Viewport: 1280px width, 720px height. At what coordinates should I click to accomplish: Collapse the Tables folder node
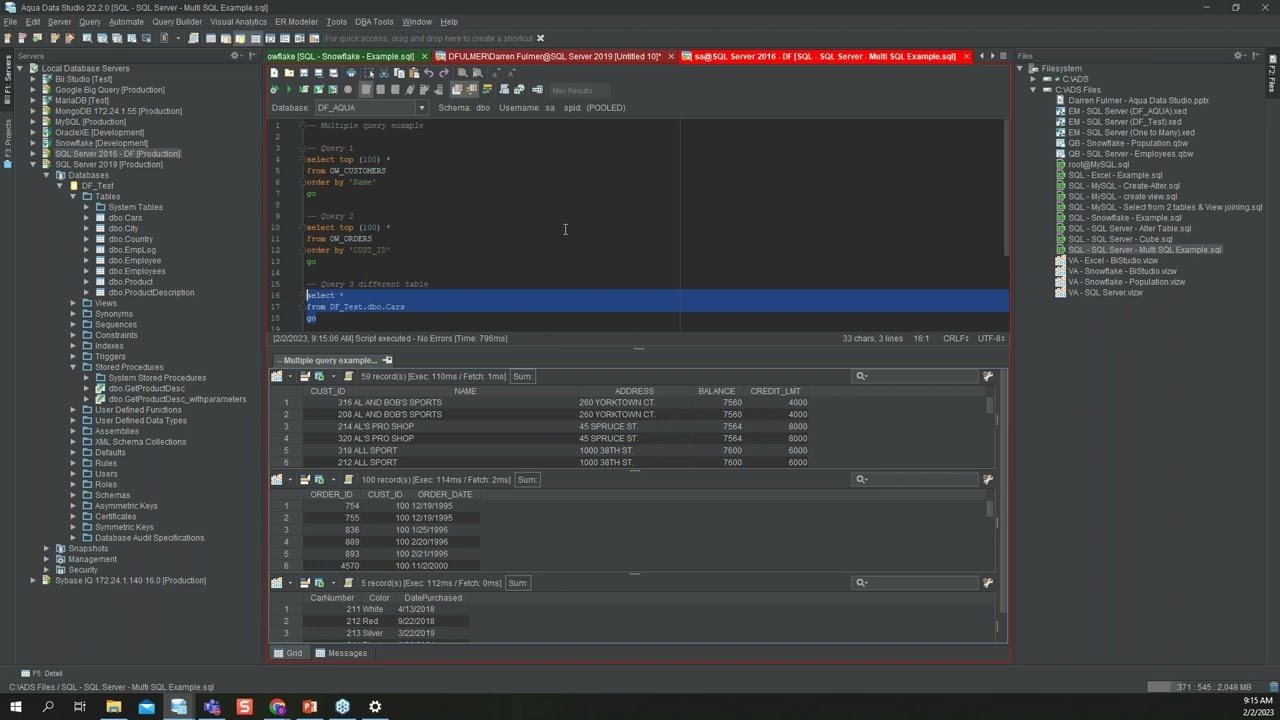[x=73, y=196]
